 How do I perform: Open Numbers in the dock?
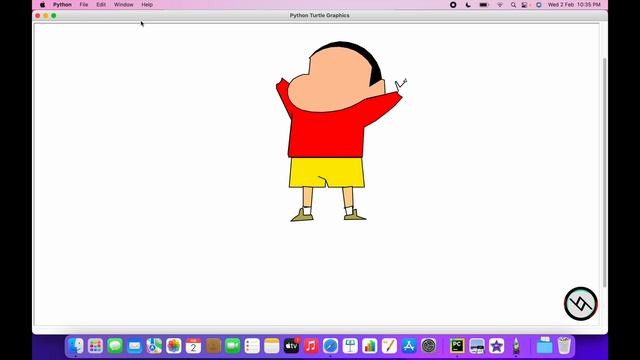coord(370,346)
